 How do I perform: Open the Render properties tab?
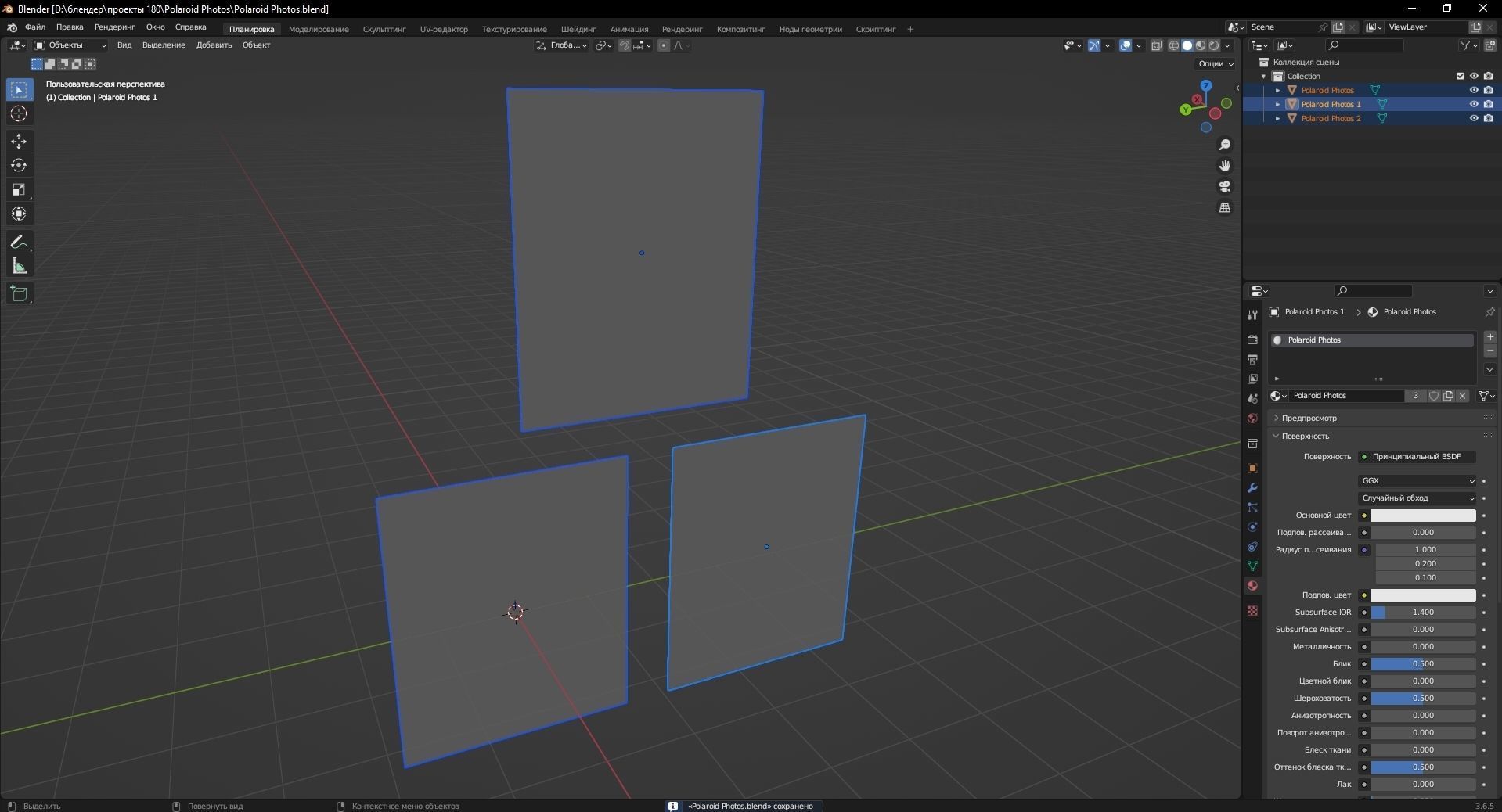pyautogui.click(x=1252, y=340)
